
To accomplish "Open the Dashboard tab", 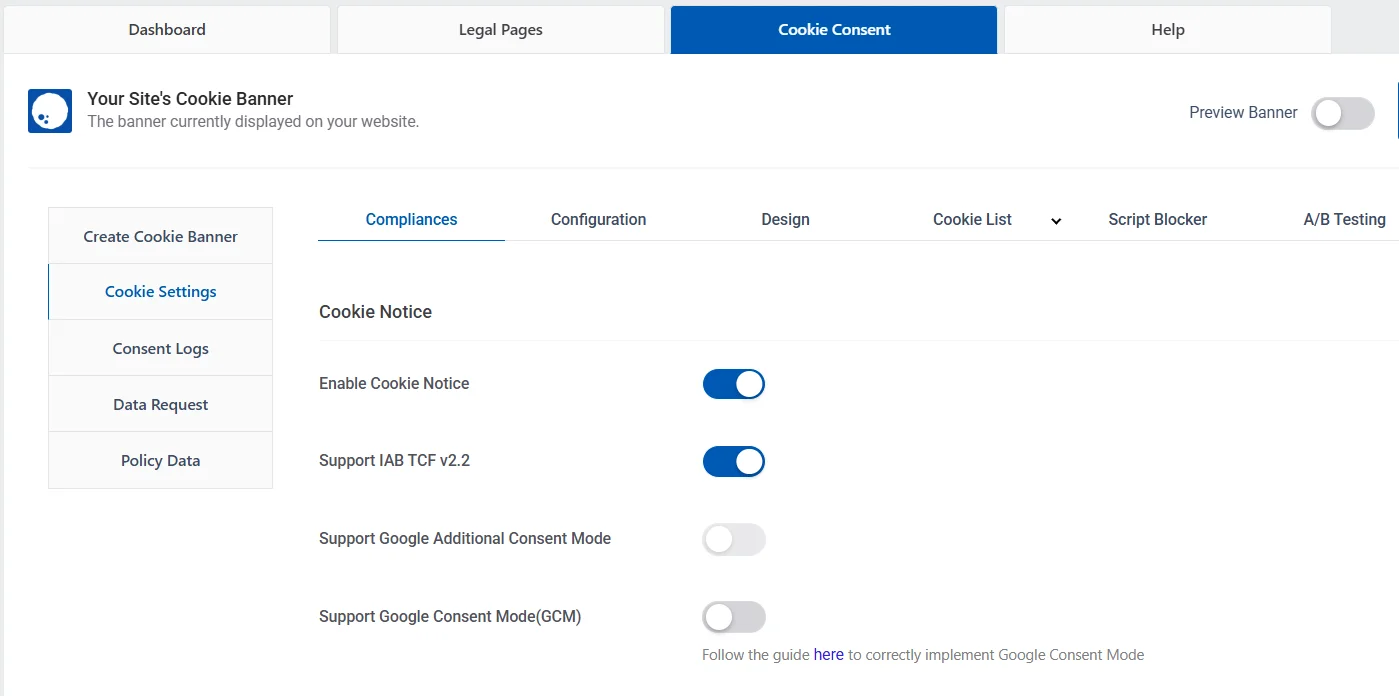I will tap(166, 29).
